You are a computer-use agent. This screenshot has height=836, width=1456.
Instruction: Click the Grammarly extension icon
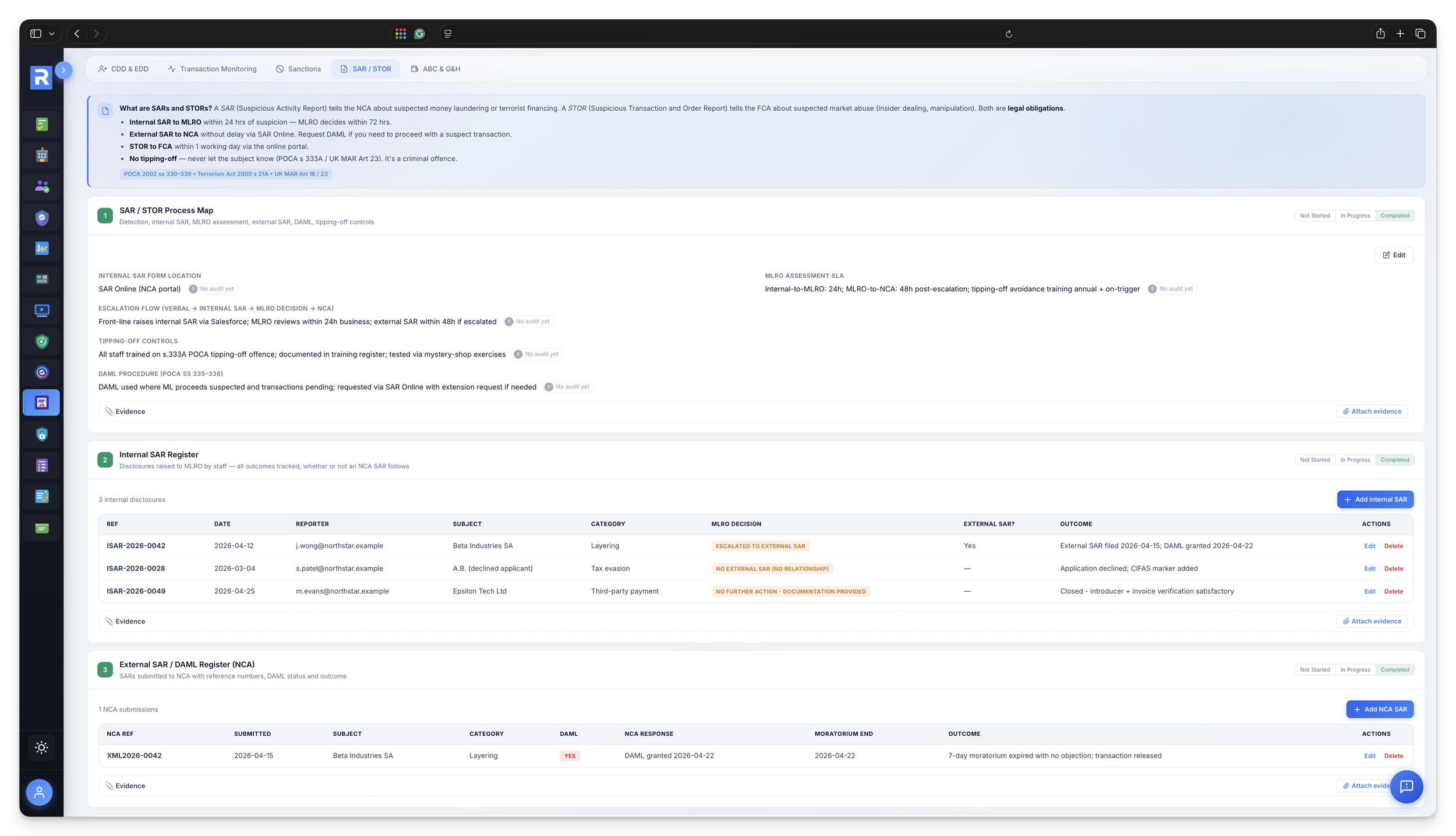coord(419,34)
